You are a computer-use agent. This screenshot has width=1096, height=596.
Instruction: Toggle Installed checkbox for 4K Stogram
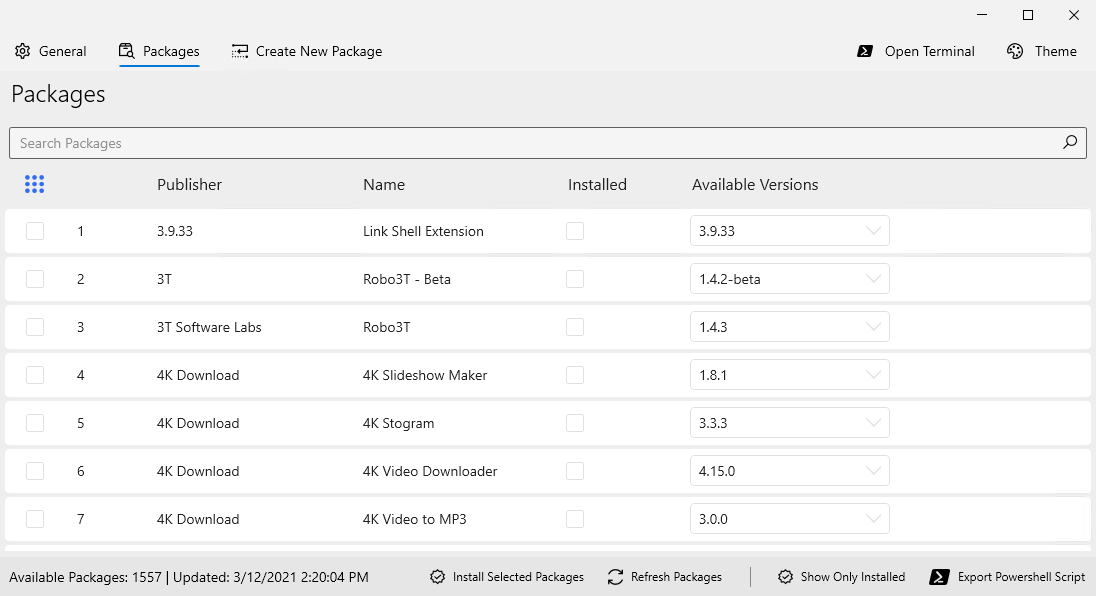pyautogui.click(x=575, y=423)
